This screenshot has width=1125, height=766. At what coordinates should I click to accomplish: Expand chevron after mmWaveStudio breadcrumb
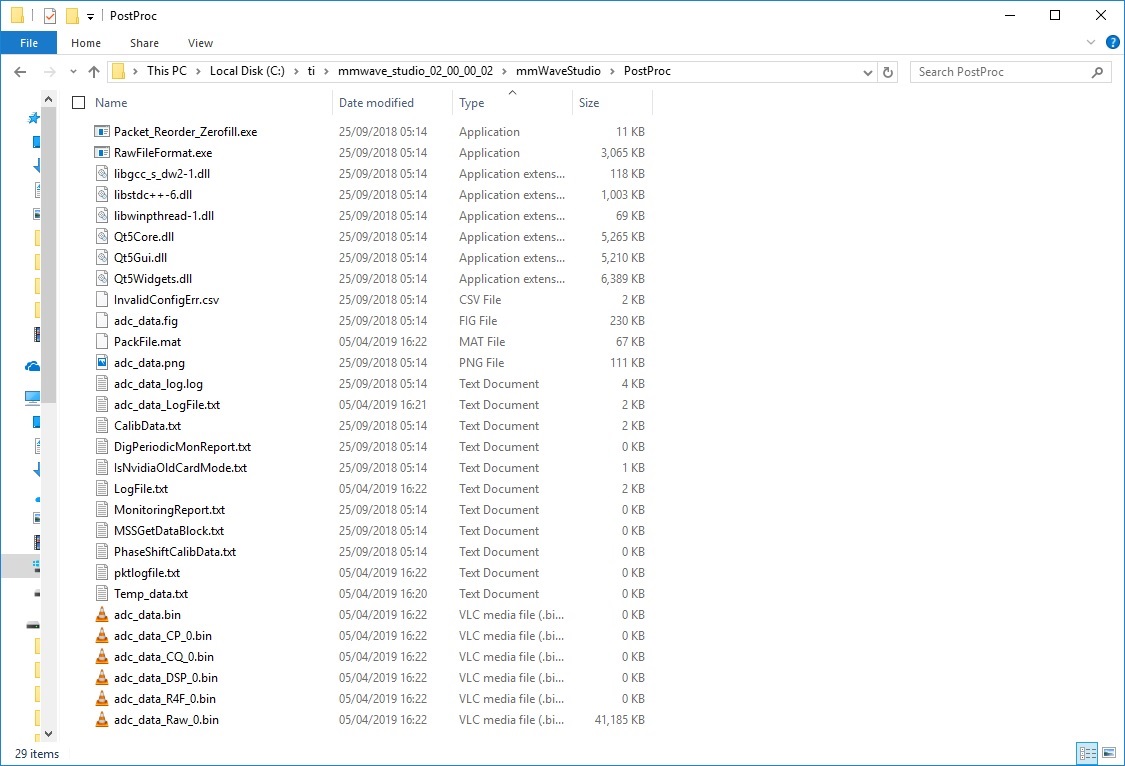[x=612, y=71]
